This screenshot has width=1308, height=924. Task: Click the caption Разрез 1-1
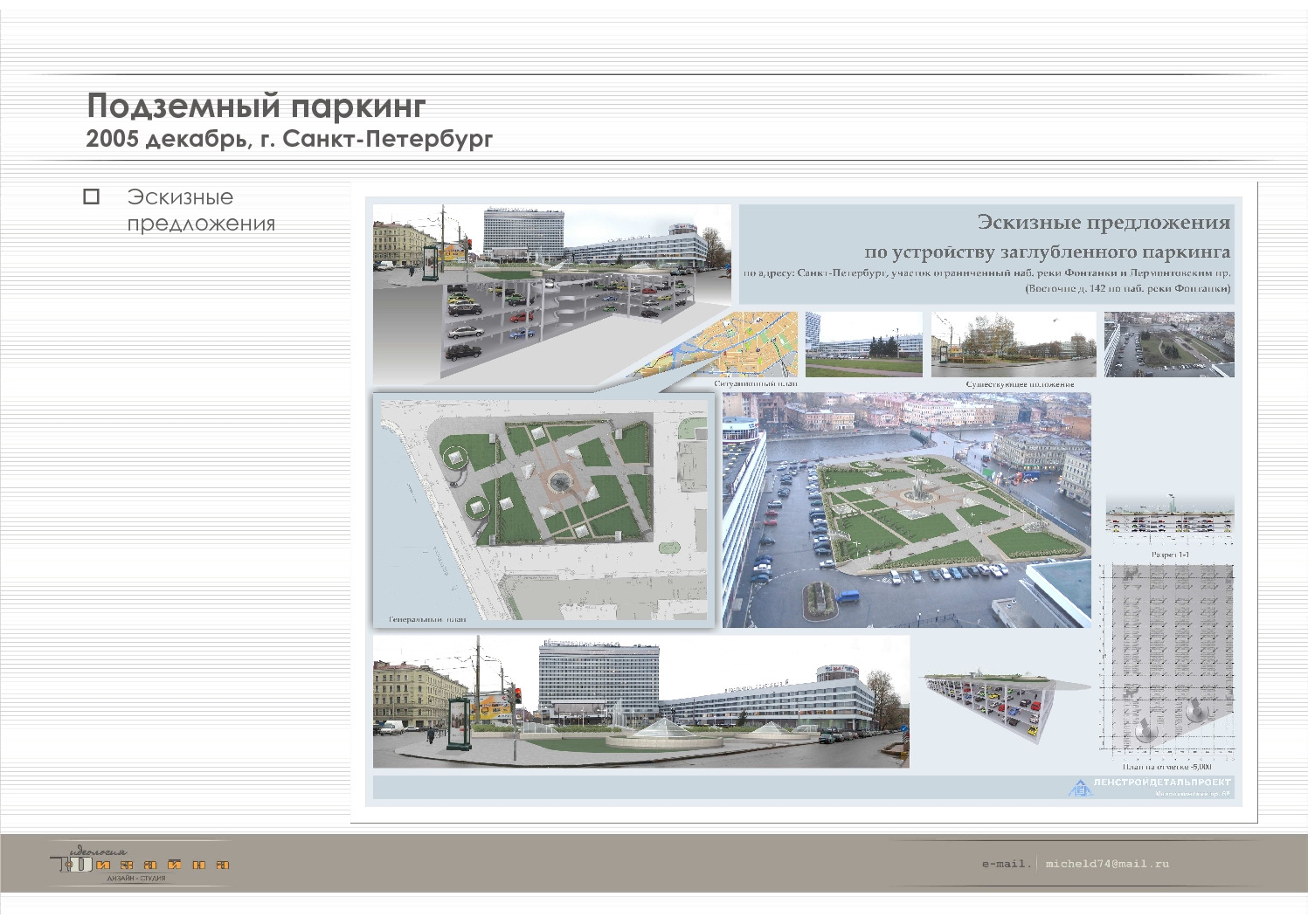[1170, 555]
